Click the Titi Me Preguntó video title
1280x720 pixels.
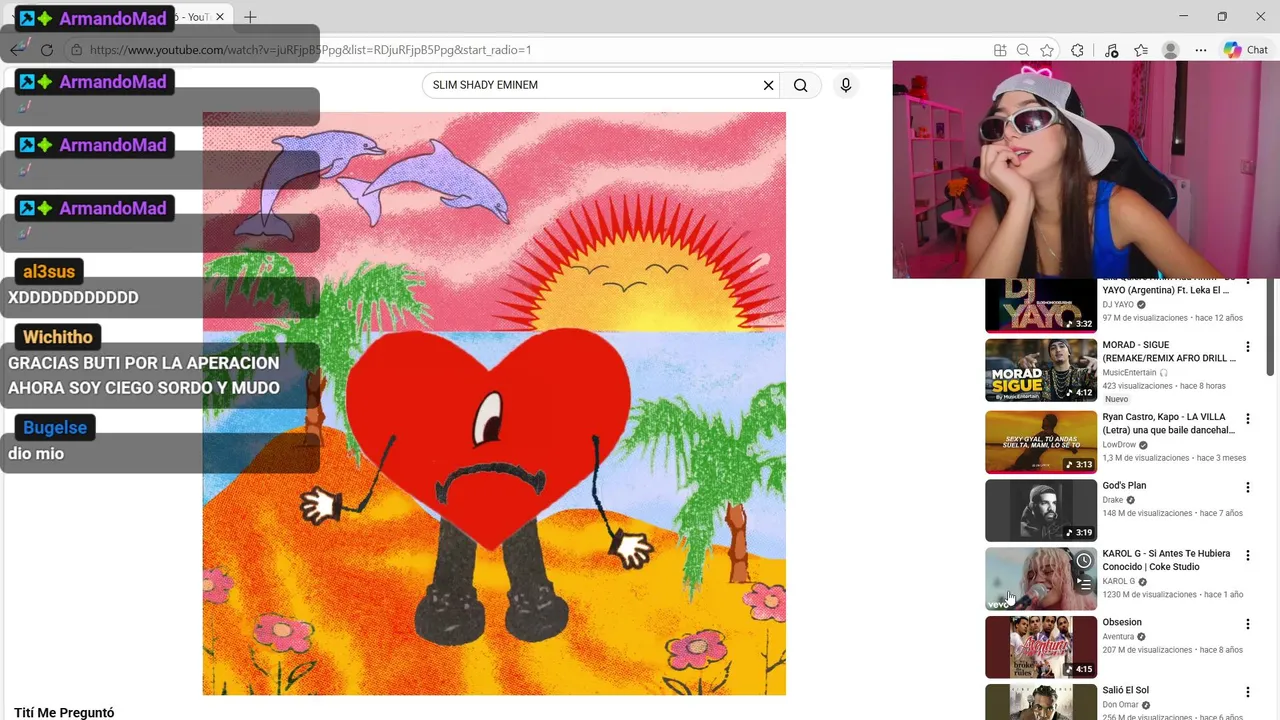point(64,713)
